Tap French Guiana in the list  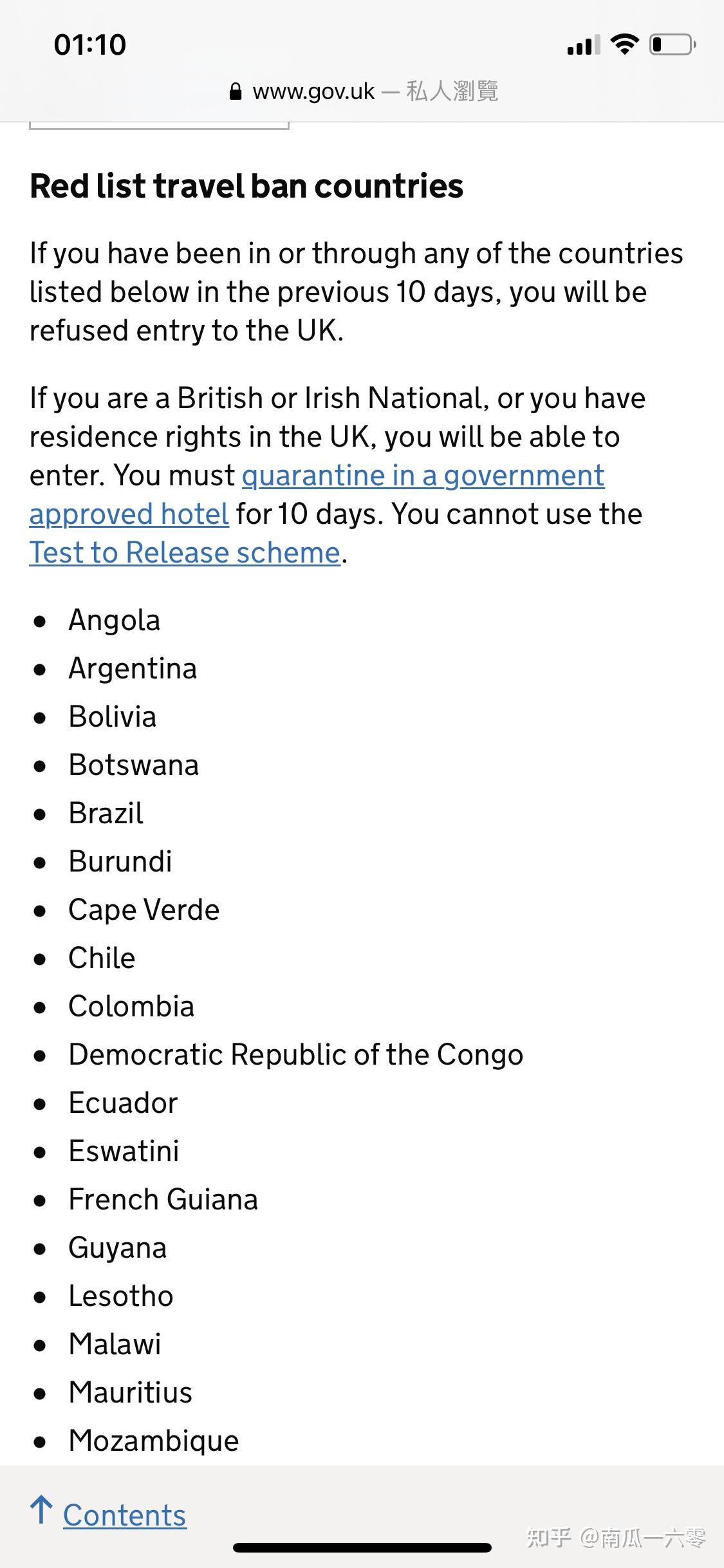[x=163, y=1200]
